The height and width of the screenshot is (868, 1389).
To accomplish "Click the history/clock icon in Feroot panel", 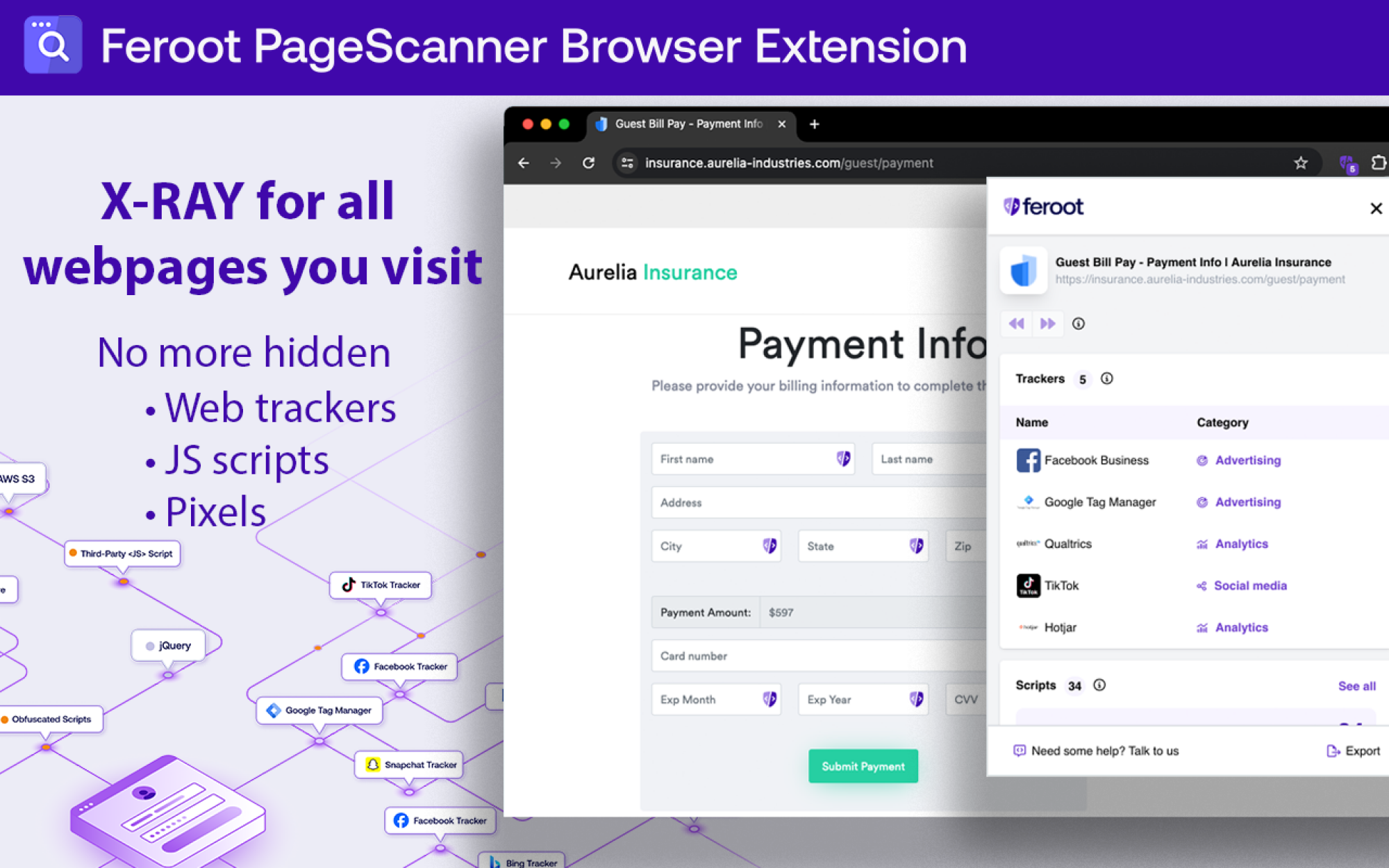I will [x=1079, y=323].
